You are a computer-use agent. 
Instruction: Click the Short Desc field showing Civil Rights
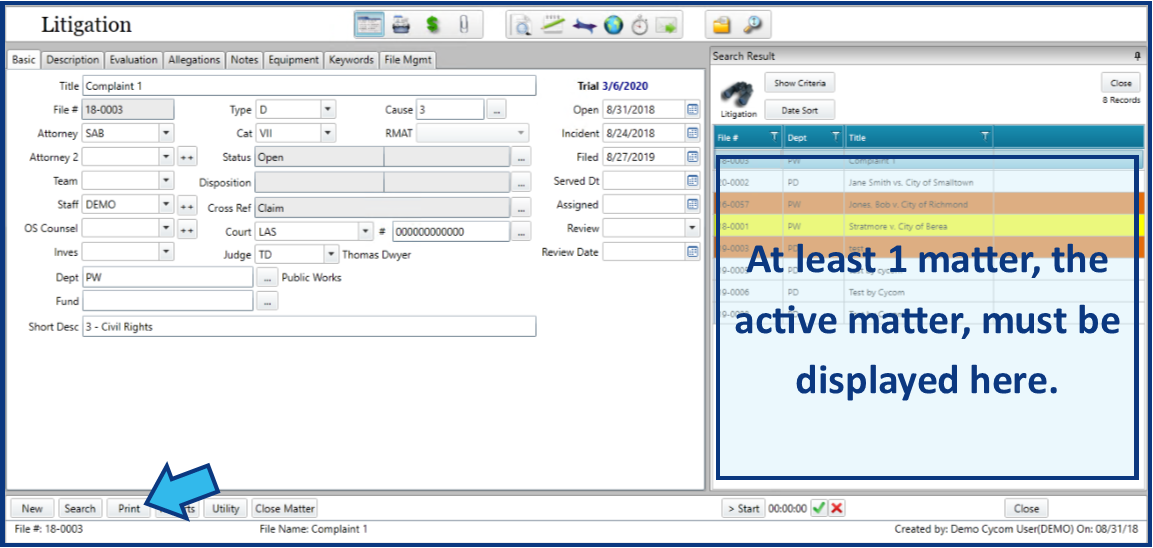click(309, 327)
